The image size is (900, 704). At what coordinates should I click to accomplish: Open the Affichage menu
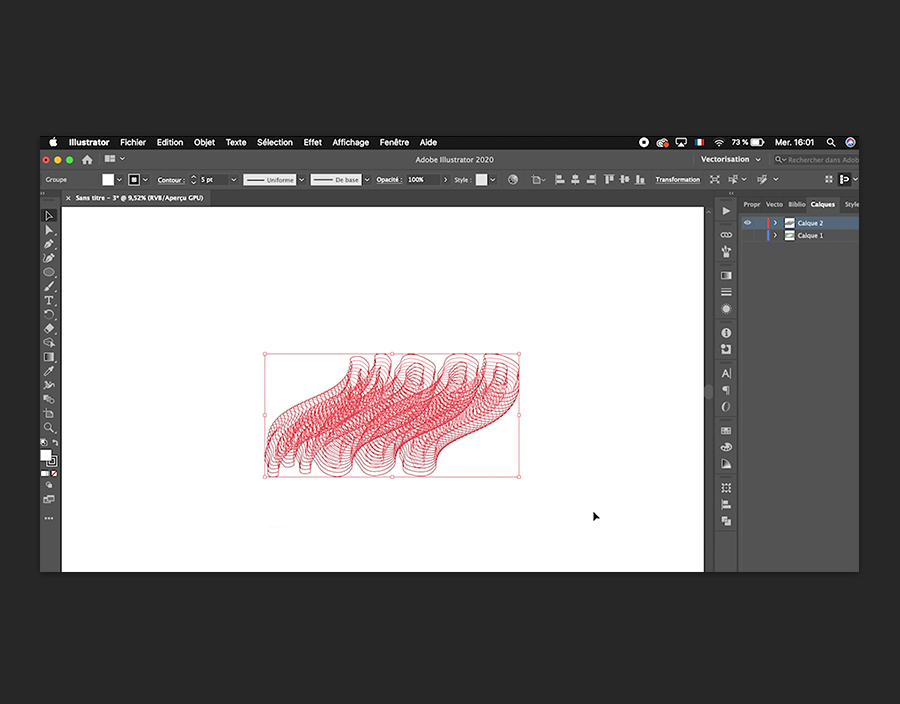coord(351,142)
